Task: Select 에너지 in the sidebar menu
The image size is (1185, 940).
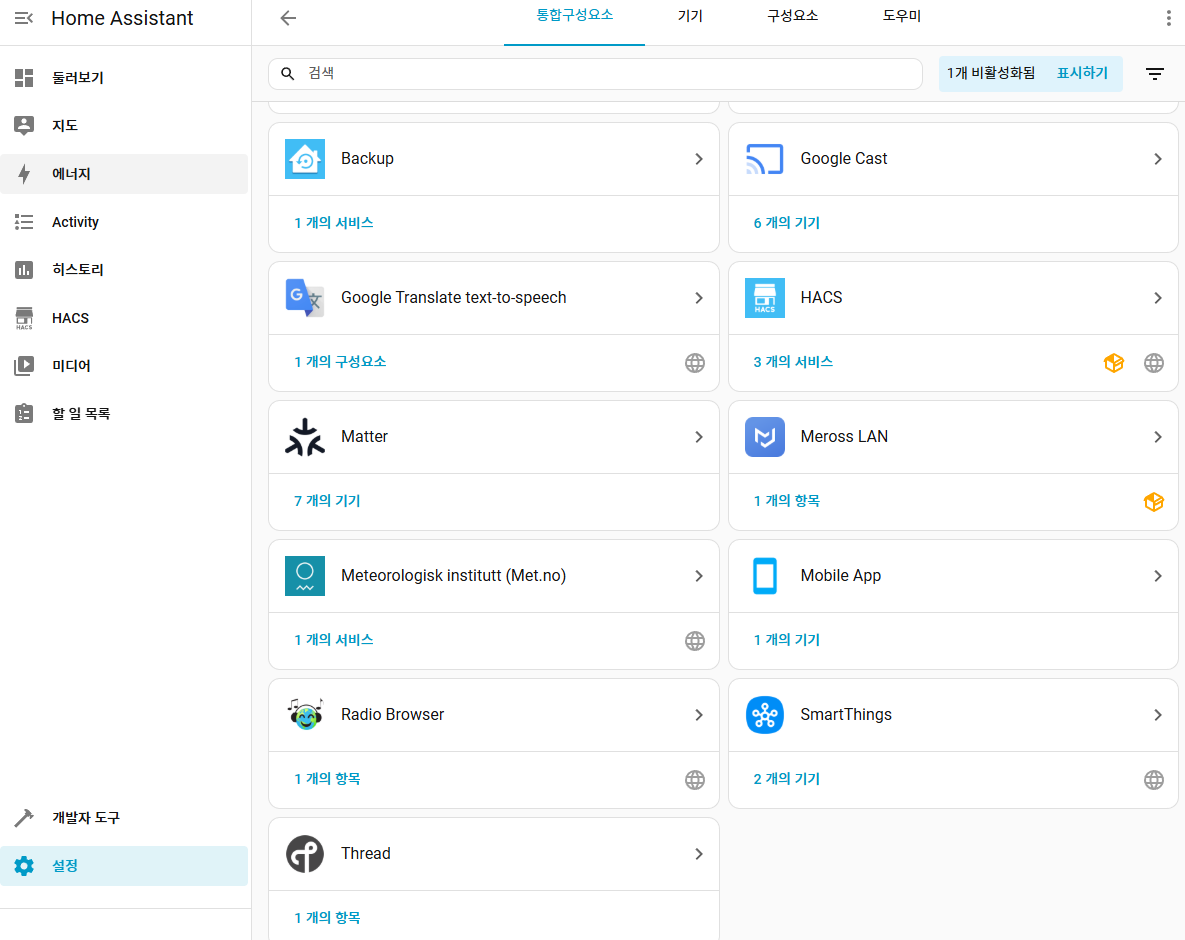Action: click(124, 174)
